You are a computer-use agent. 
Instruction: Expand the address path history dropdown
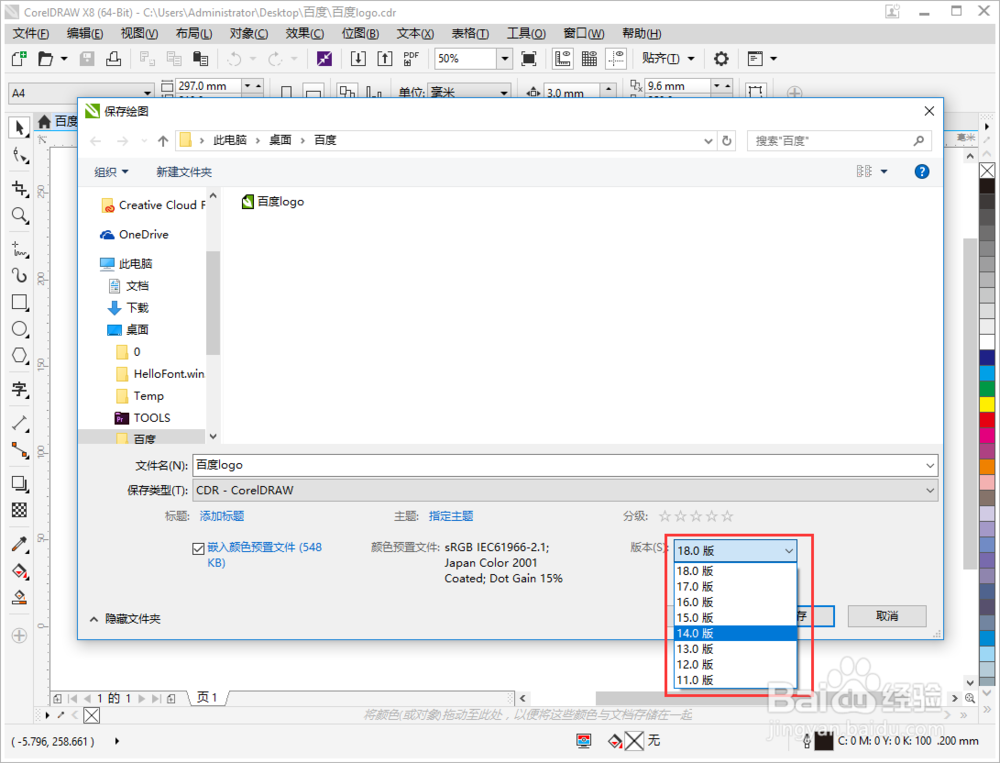coord(708,141)
